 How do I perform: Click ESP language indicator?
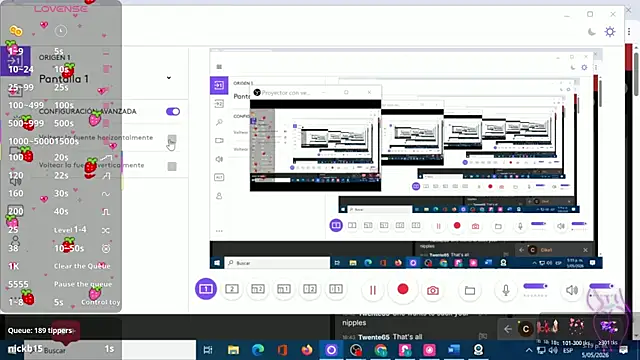click(568, 351)
